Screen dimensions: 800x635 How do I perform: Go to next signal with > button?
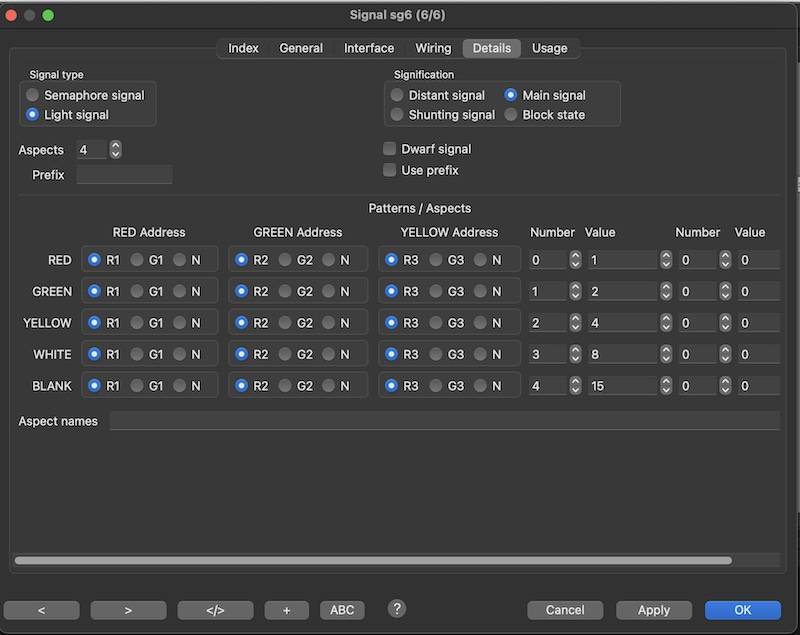coord(128,610)
